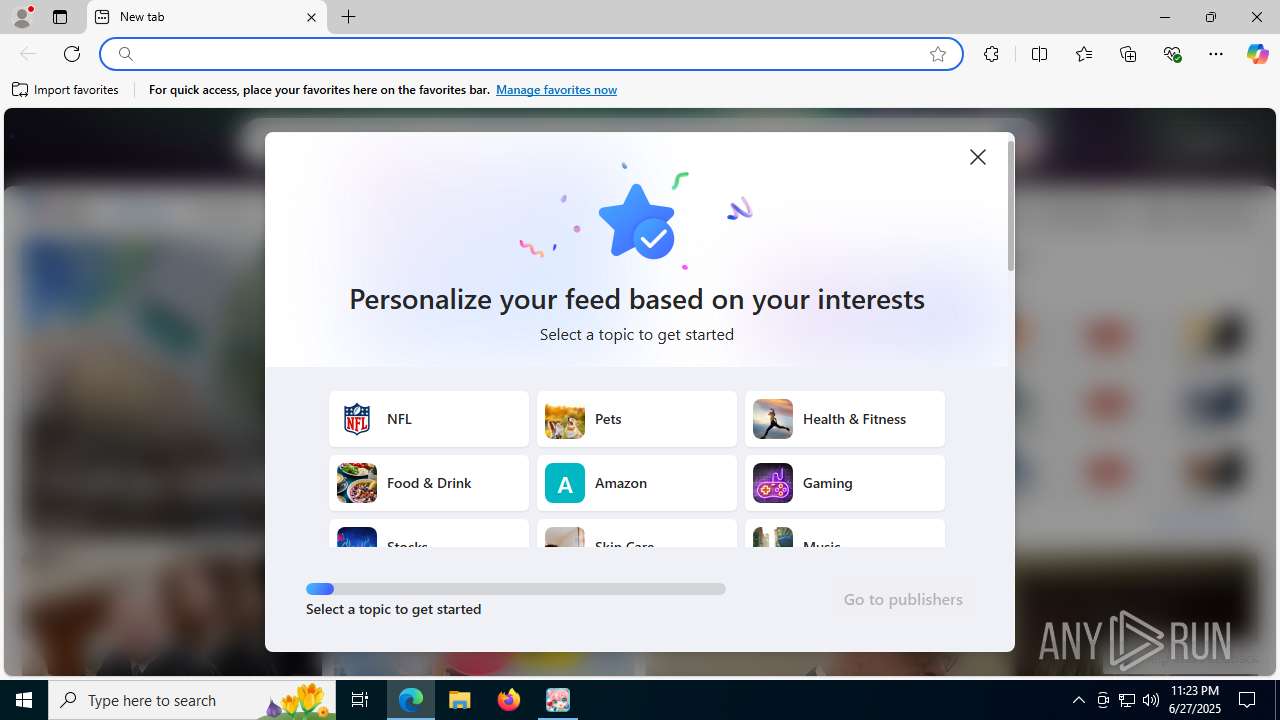Select the New tab tab
The width and height of the screenshot is (1280, 720).
click(x=207, y=17)
